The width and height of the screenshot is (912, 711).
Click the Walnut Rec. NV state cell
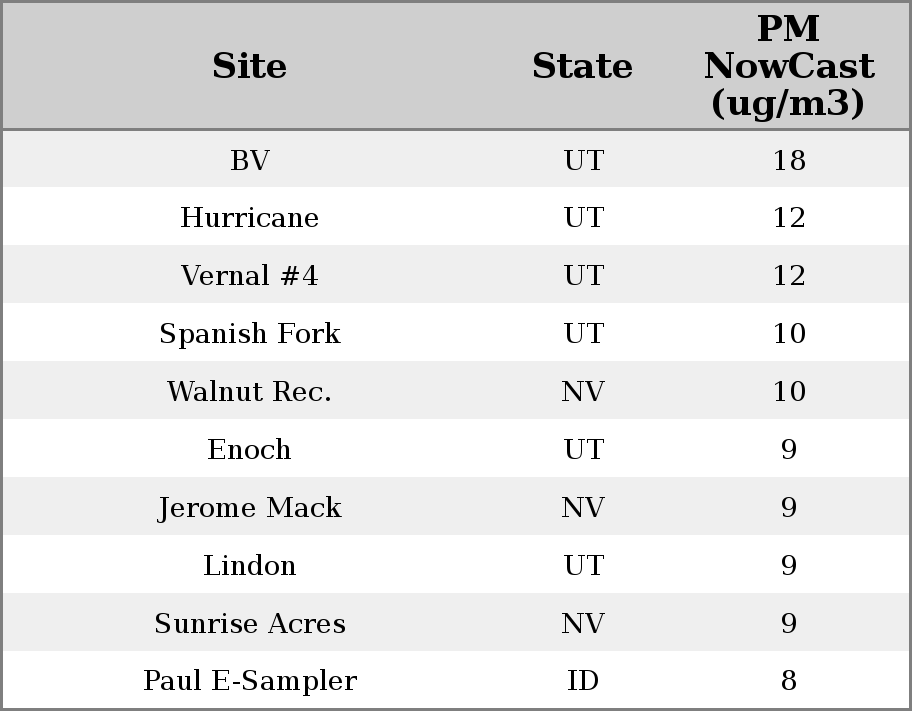tap(582, 392)
